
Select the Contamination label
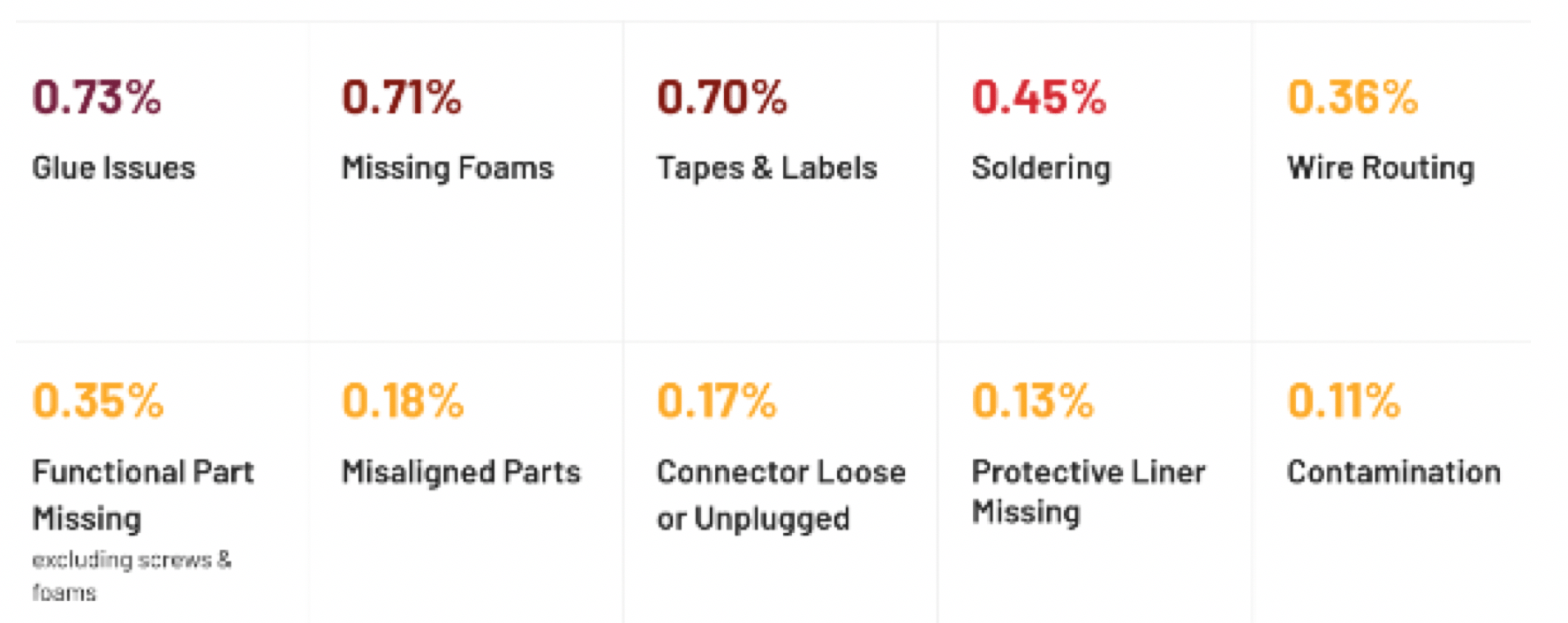(1394, 472)
